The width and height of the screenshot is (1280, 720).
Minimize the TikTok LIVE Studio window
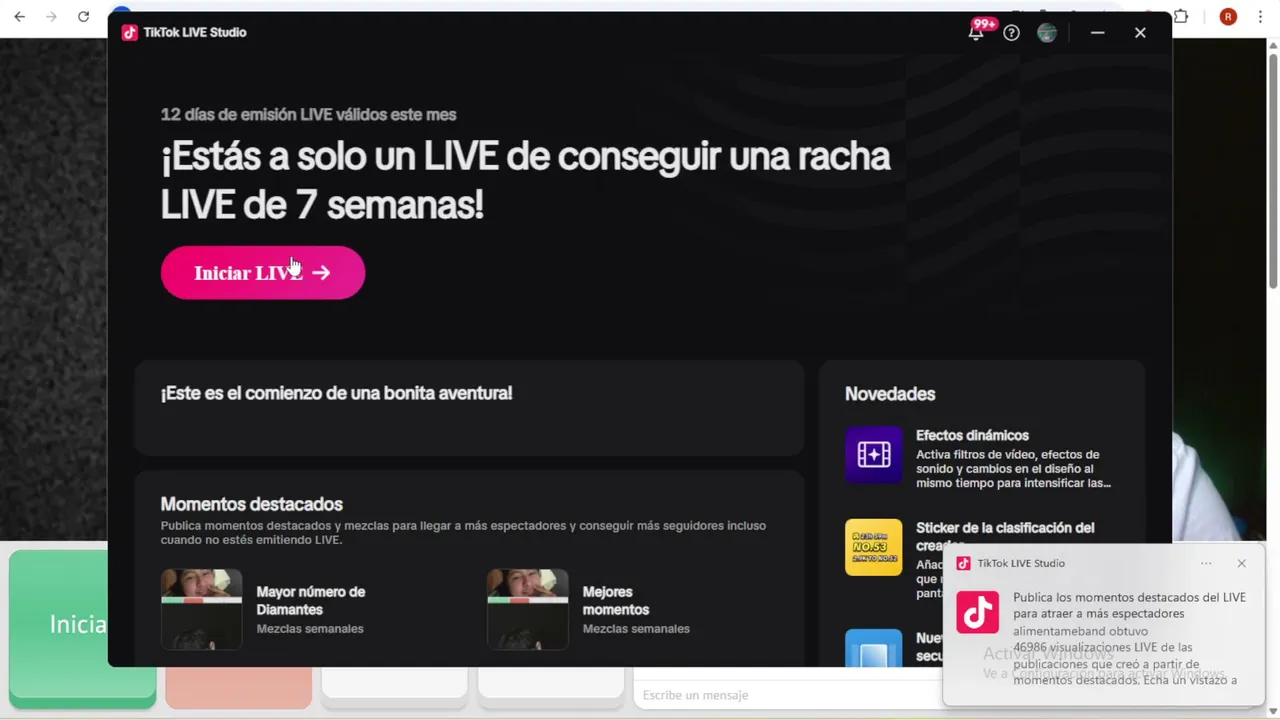click(1097, 33)
